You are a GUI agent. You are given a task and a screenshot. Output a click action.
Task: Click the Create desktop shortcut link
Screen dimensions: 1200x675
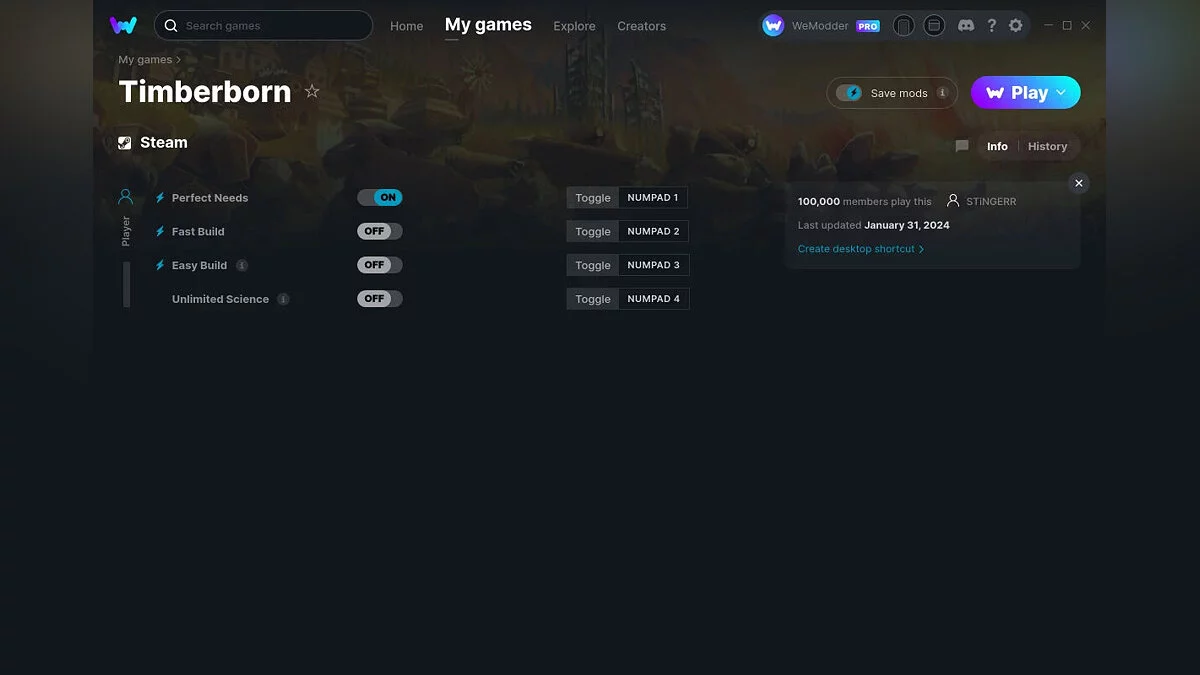855,248
